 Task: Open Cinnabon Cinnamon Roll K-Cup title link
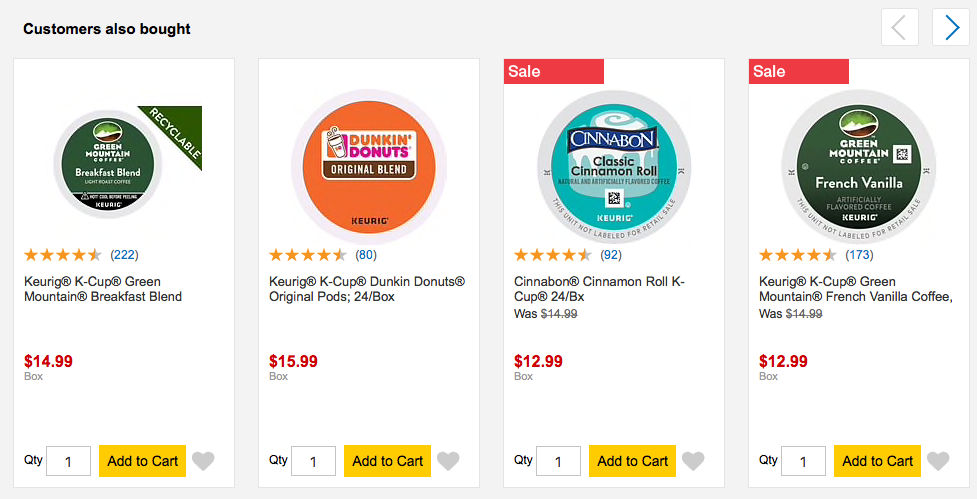[x=599, y=289]
